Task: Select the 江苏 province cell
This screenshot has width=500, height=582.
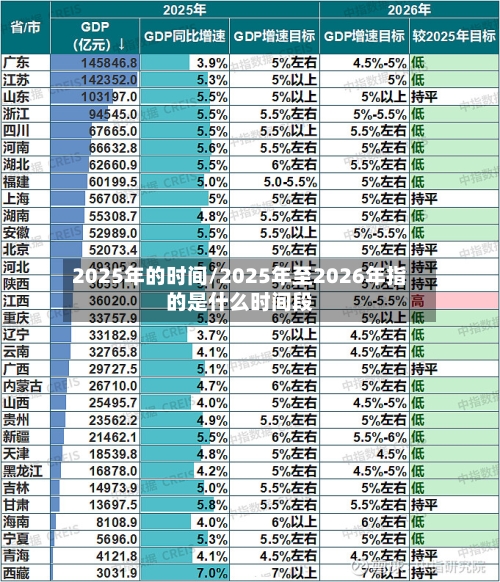Action: (x=25, y=80)
